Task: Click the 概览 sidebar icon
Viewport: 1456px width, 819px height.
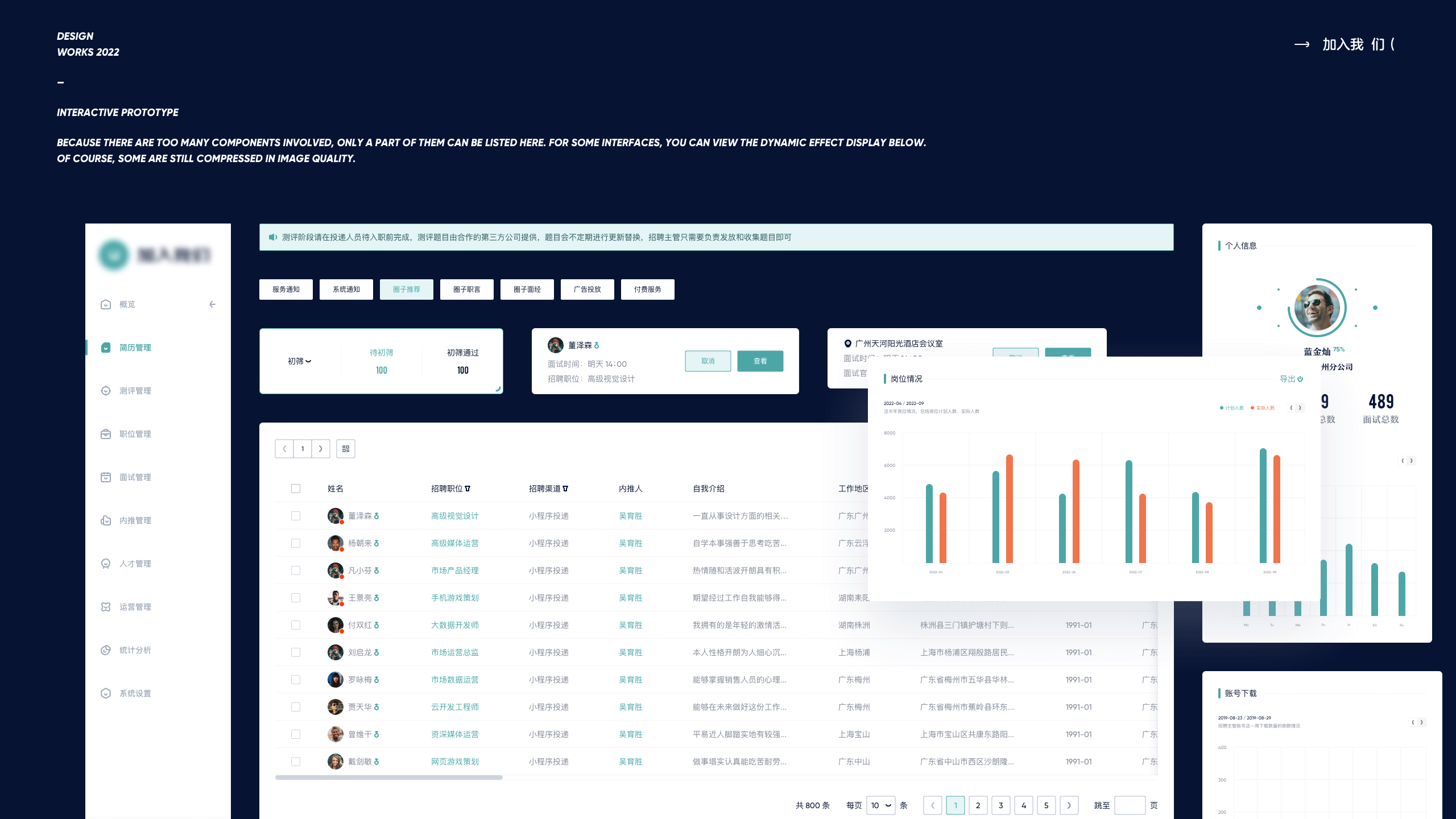Action: click(106, 304)
